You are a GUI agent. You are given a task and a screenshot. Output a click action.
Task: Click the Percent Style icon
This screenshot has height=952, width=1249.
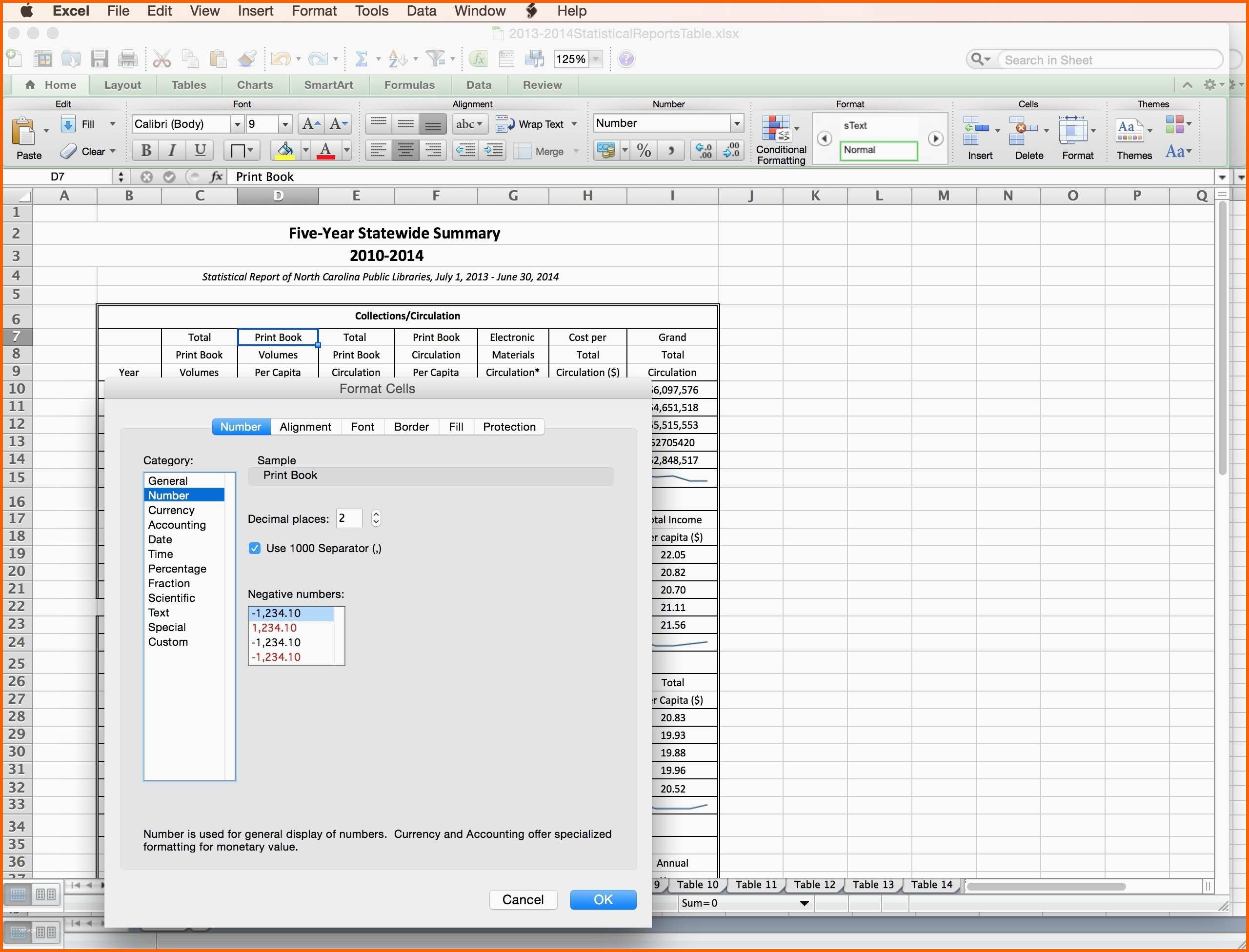644,151
